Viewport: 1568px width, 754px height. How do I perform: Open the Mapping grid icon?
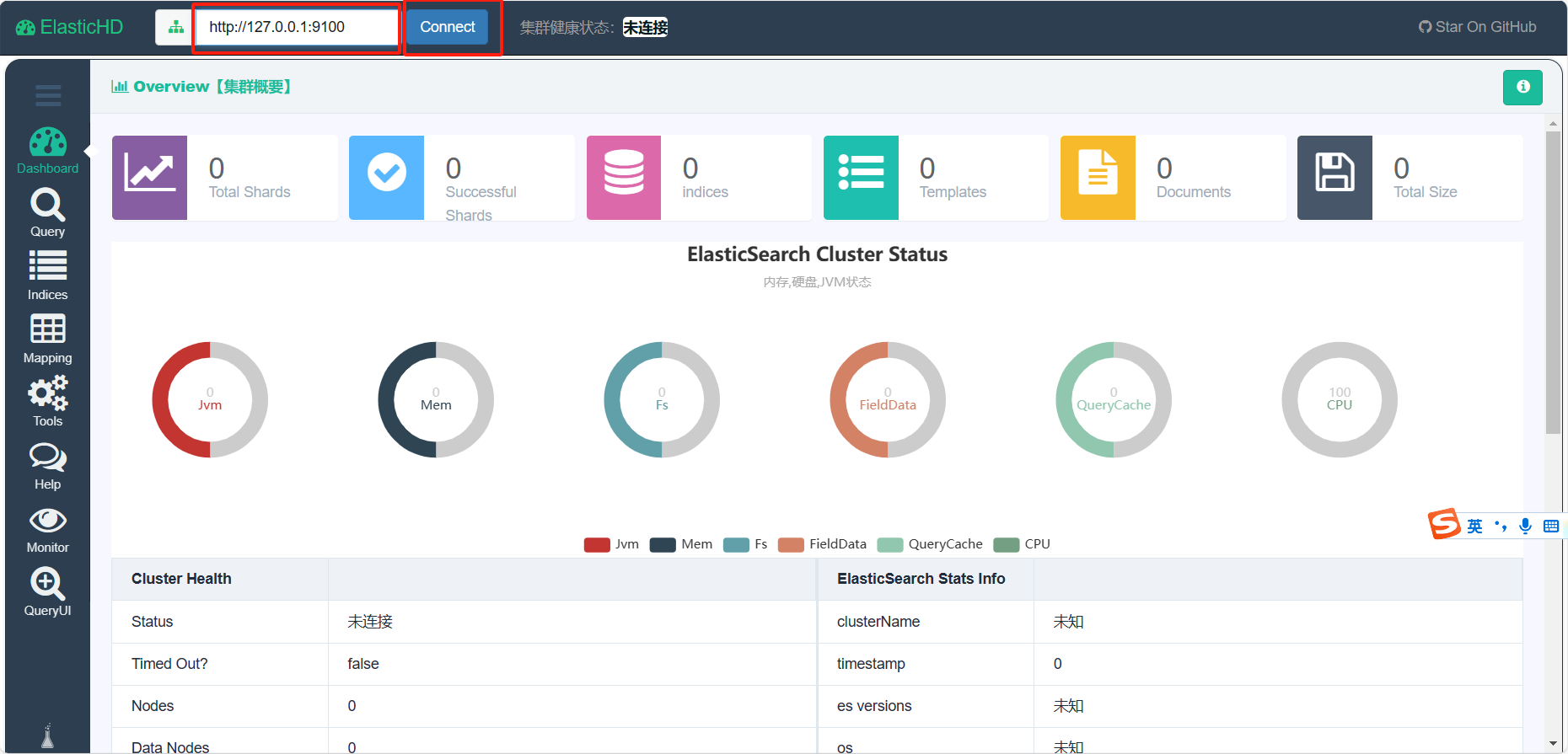click(47, 329)
